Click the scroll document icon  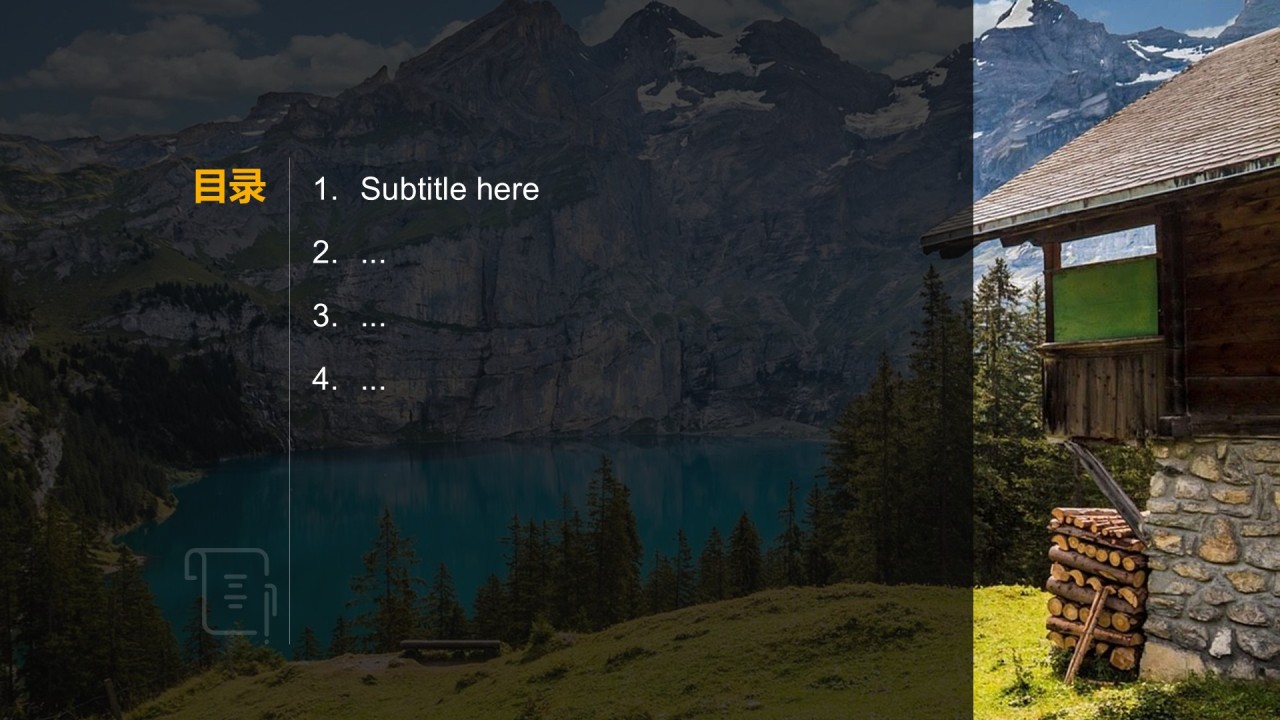click(x=229, y=592)
